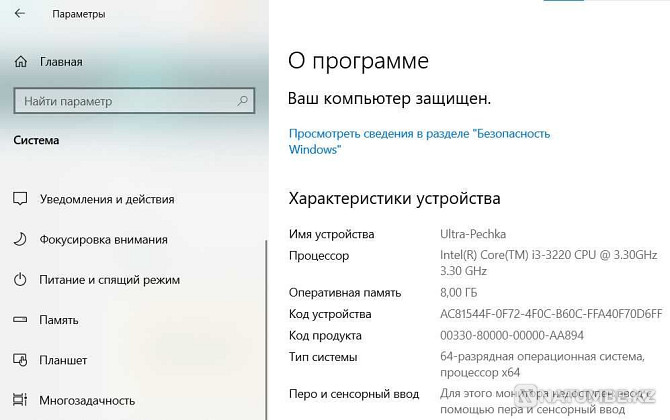The height and width of the screenshot is (420, 670).
Task: Click Ваш компьютер защищен text
Action: (x=389, y=99)
